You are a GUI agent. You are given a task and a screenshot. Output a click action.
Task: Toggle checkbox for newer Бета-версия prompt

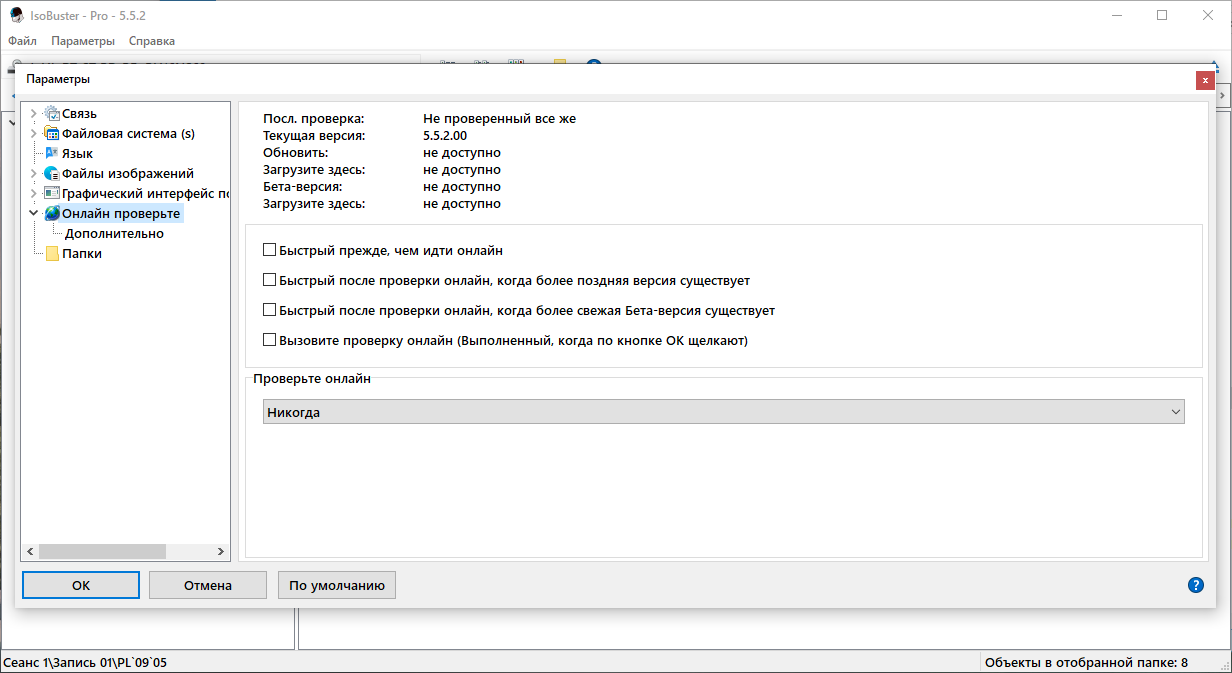[x=269, y=310]
